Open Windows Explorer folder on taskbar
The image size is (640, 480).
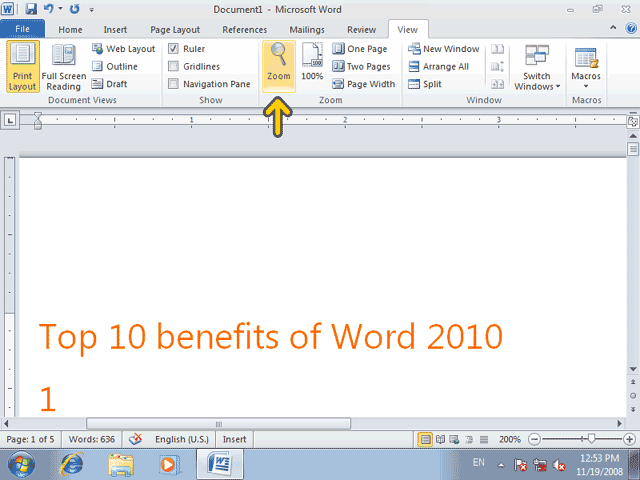tap(121, 465)
